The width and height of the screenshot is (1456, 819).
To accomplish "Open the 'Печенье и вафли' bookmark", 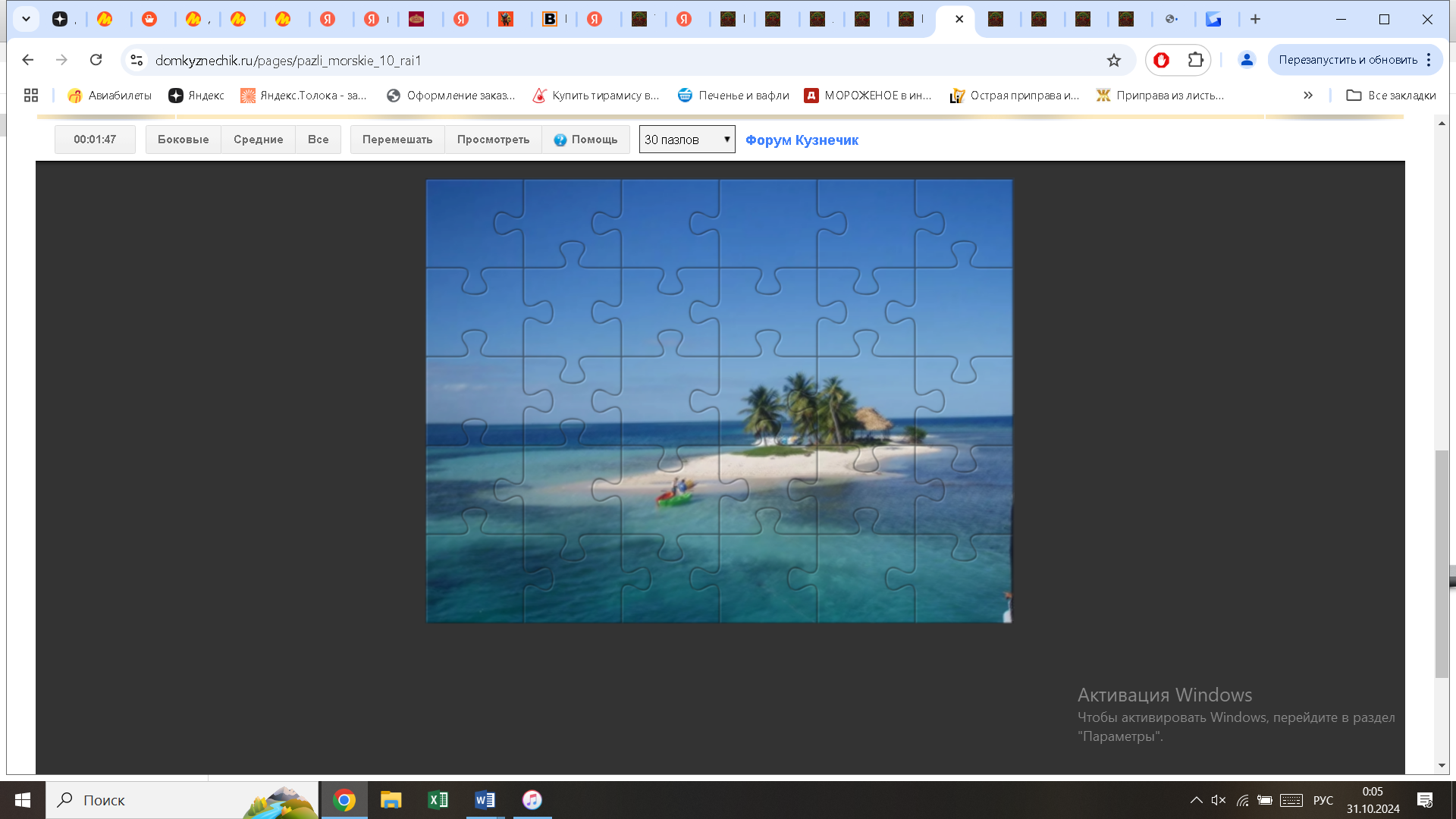I will 733,96.
